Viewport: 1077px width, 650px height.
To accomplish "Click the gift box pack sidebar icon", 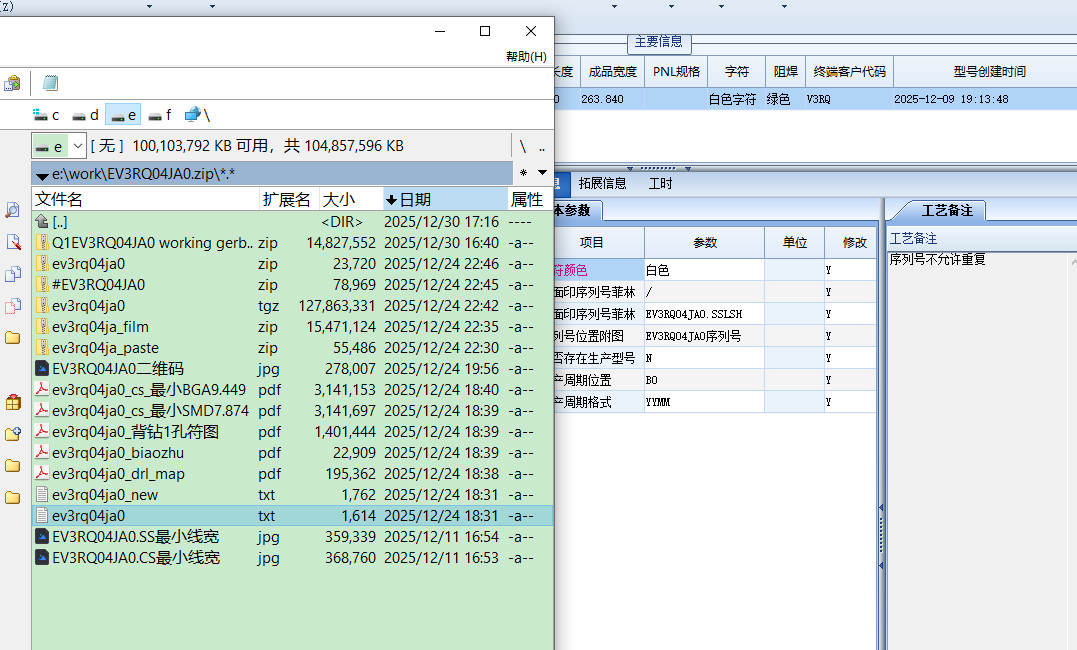I will [12, 402].
